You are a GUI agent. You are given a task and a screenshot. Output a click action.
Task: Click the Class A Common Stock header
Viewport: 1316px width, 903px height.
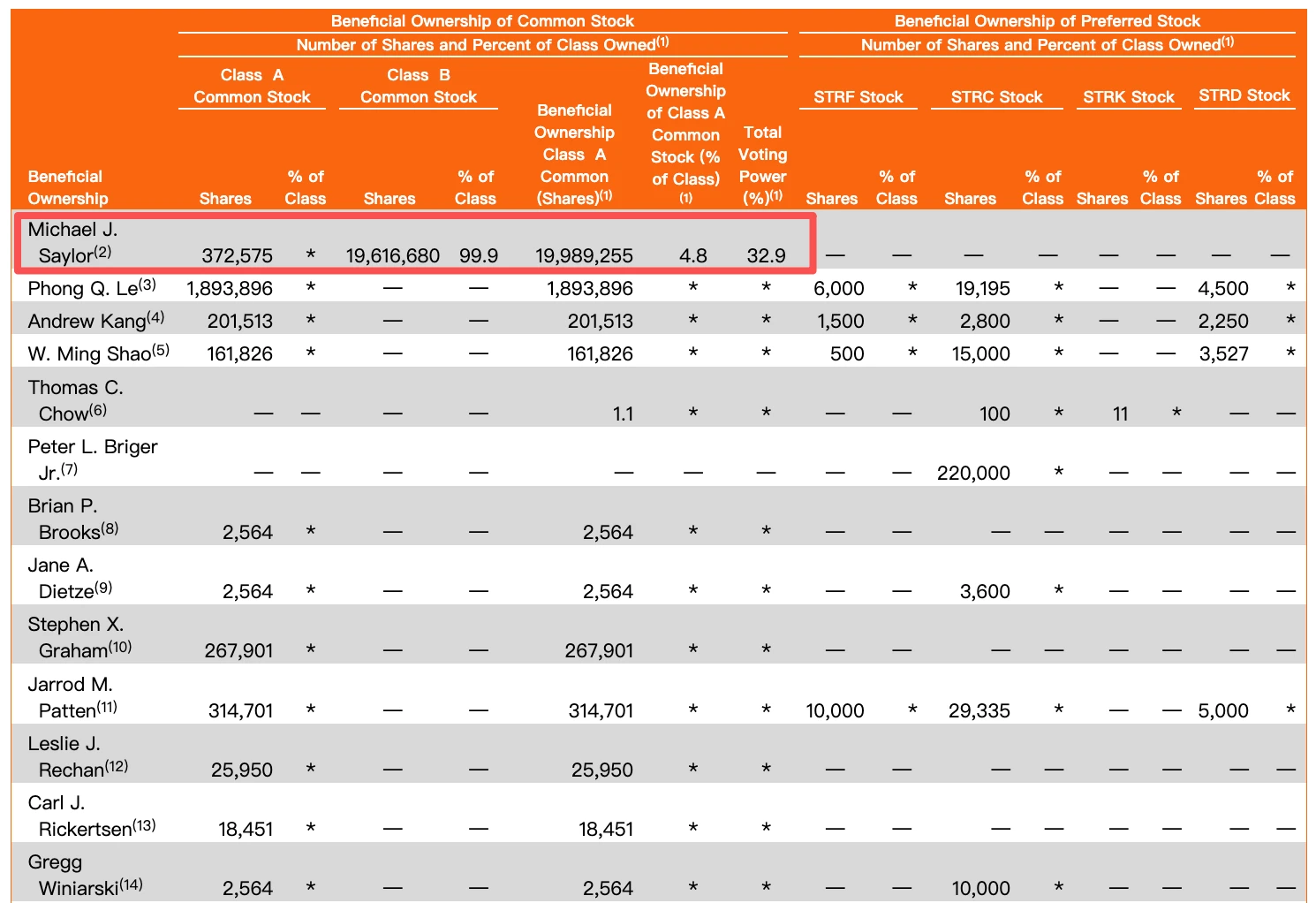tap(252, 86)
